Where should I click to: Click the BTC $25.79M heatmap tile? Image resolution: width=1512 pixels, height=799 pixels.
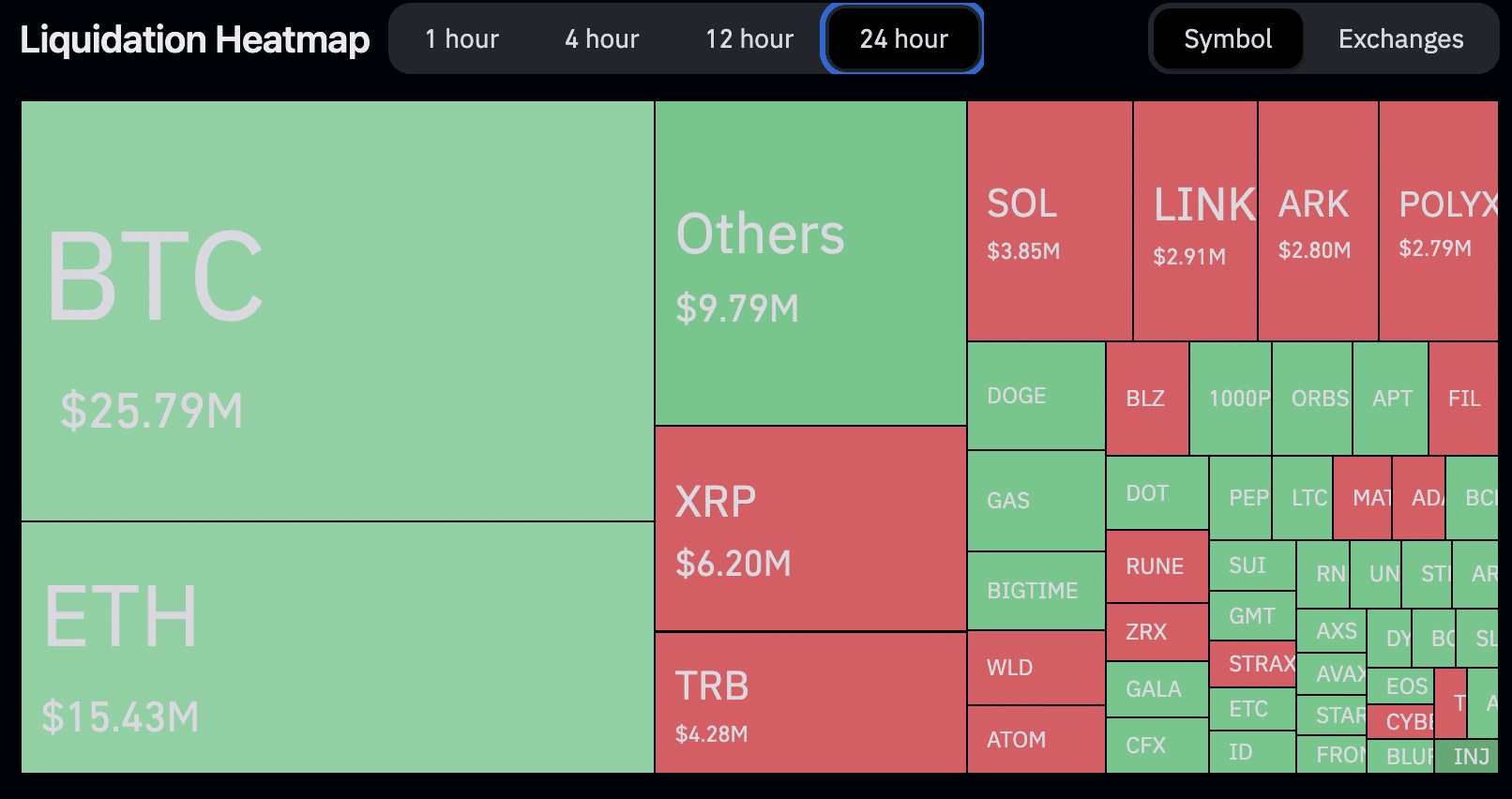(x=338, y=310)
